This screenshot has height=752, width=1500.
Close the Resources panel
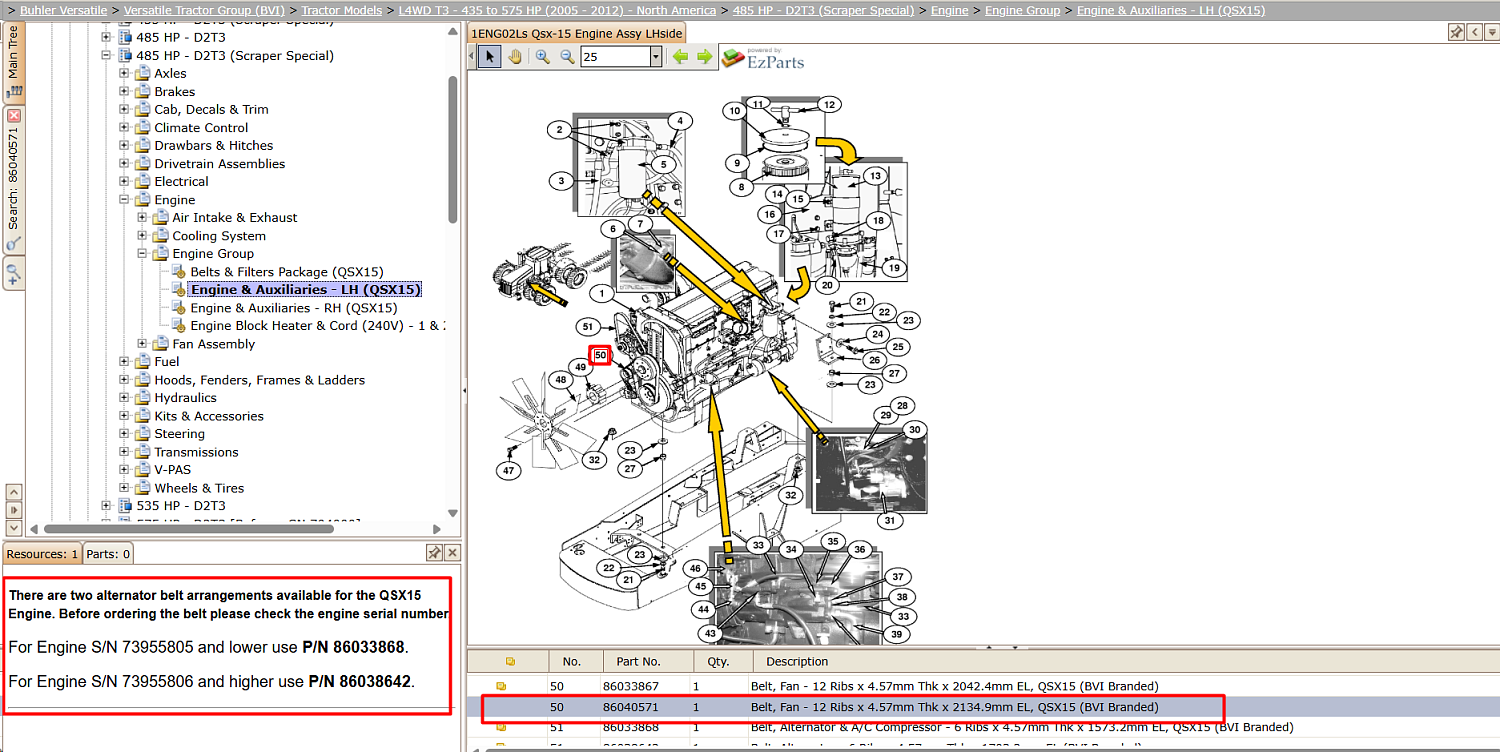click(452, 553)
